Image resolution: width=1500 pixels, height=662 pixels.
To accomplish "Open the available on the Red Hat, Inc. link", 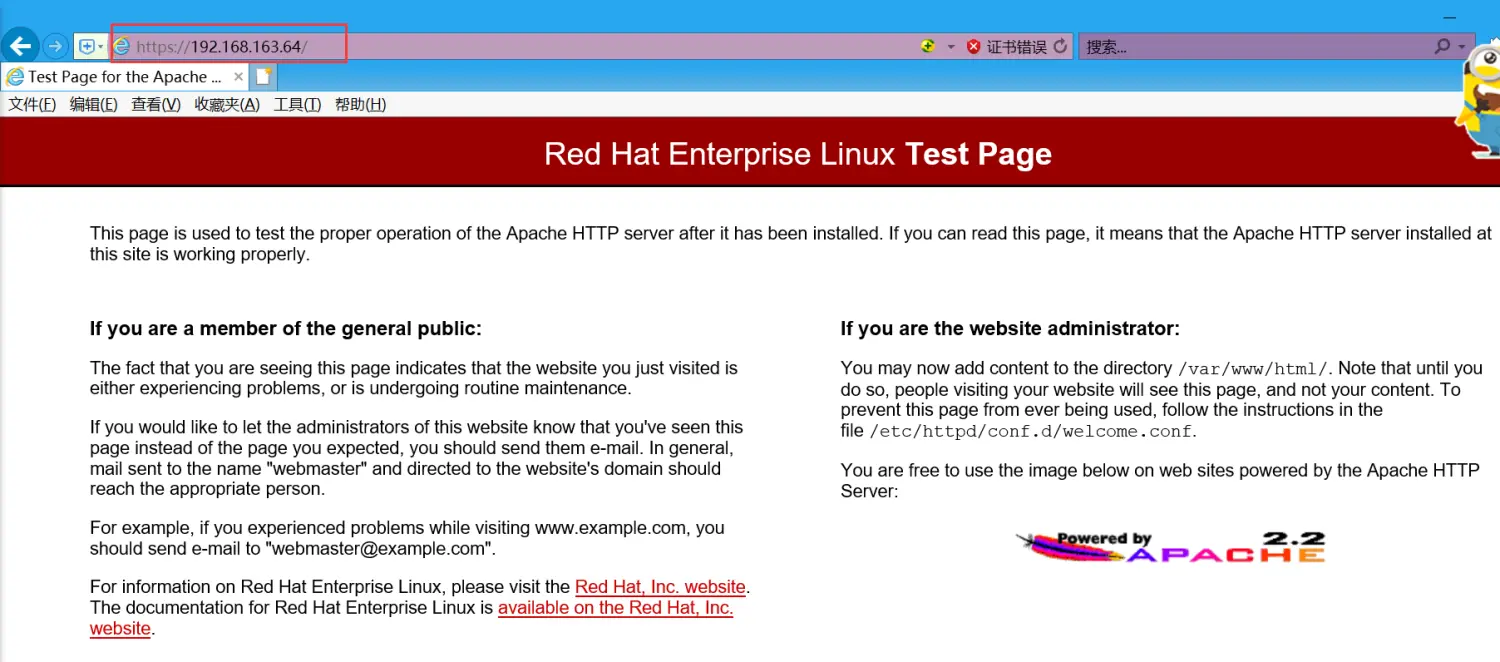I will (615, 608).
